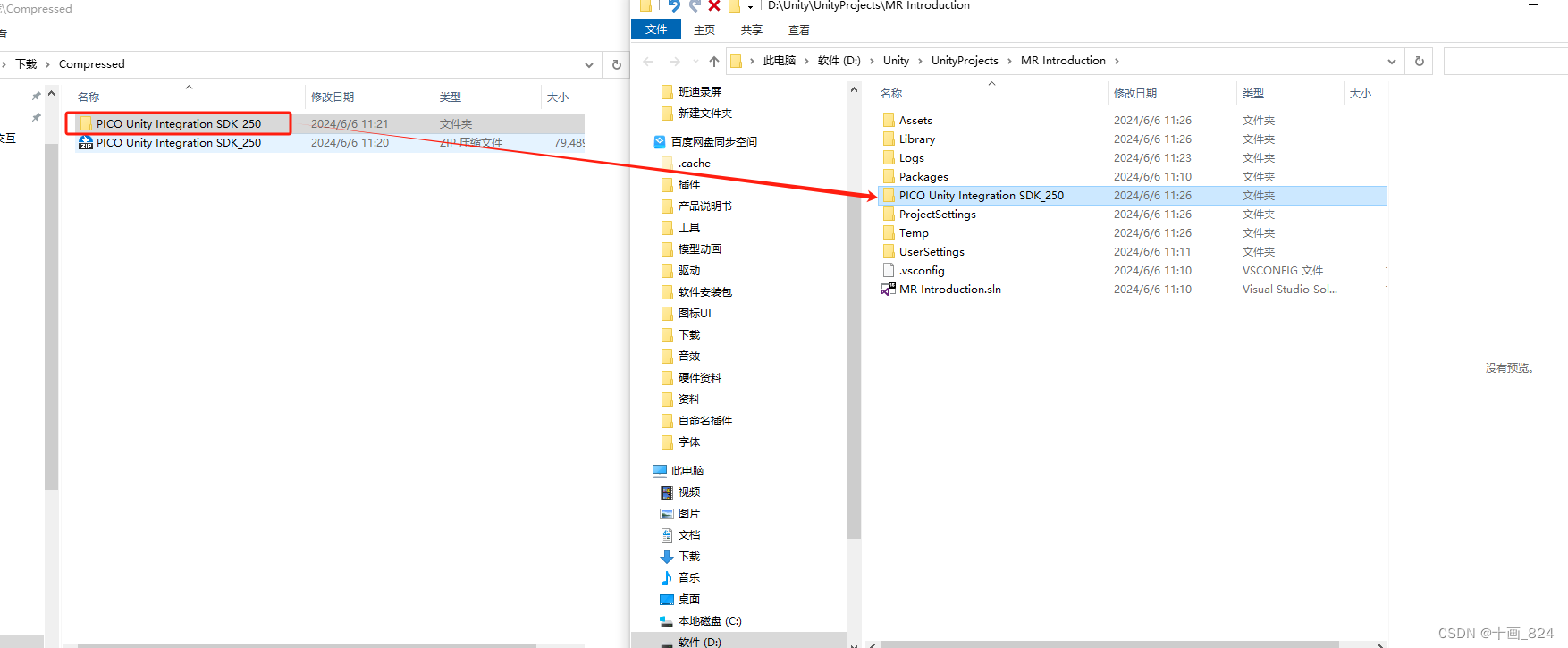Select the MR Introduction.sln solution file

(x=950, y=289)
